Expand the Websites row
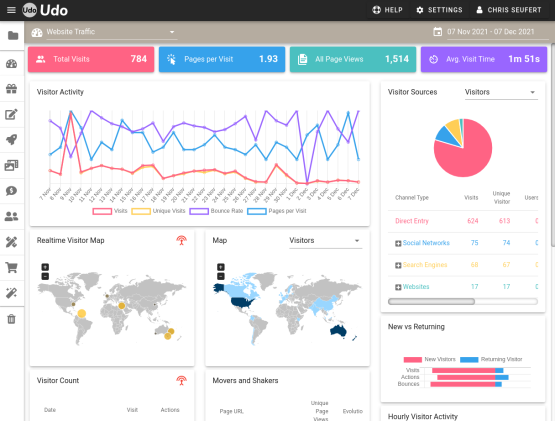 tap(398, 287)
